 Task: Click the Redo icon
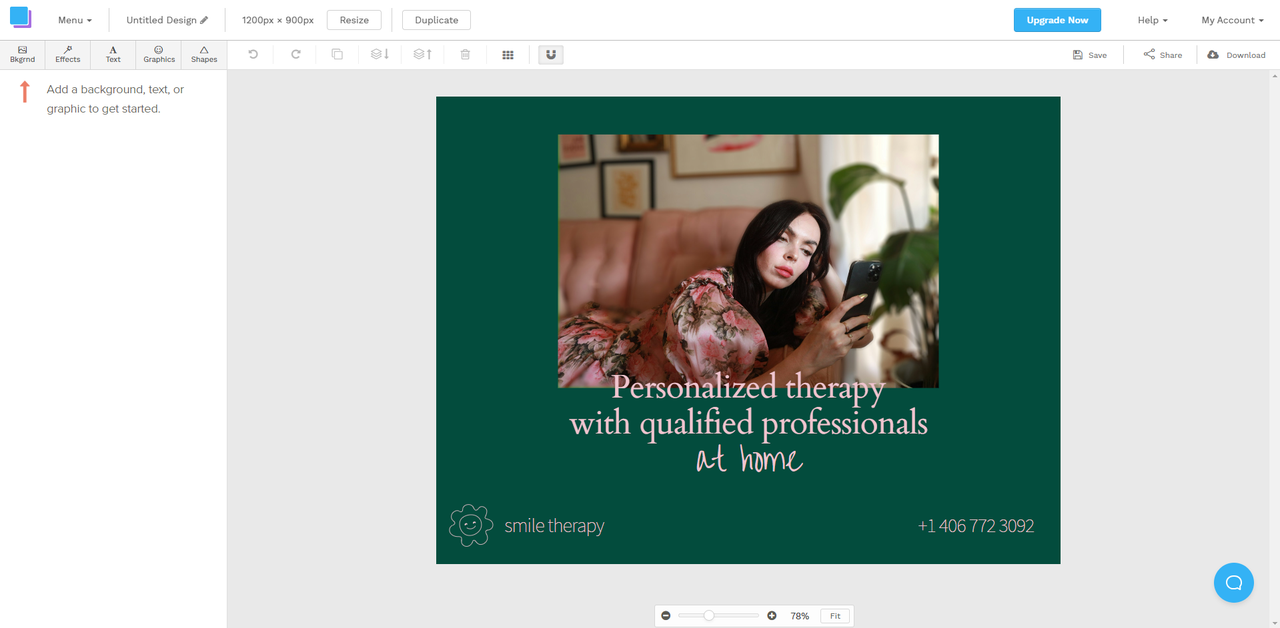(x=295, y=54)
